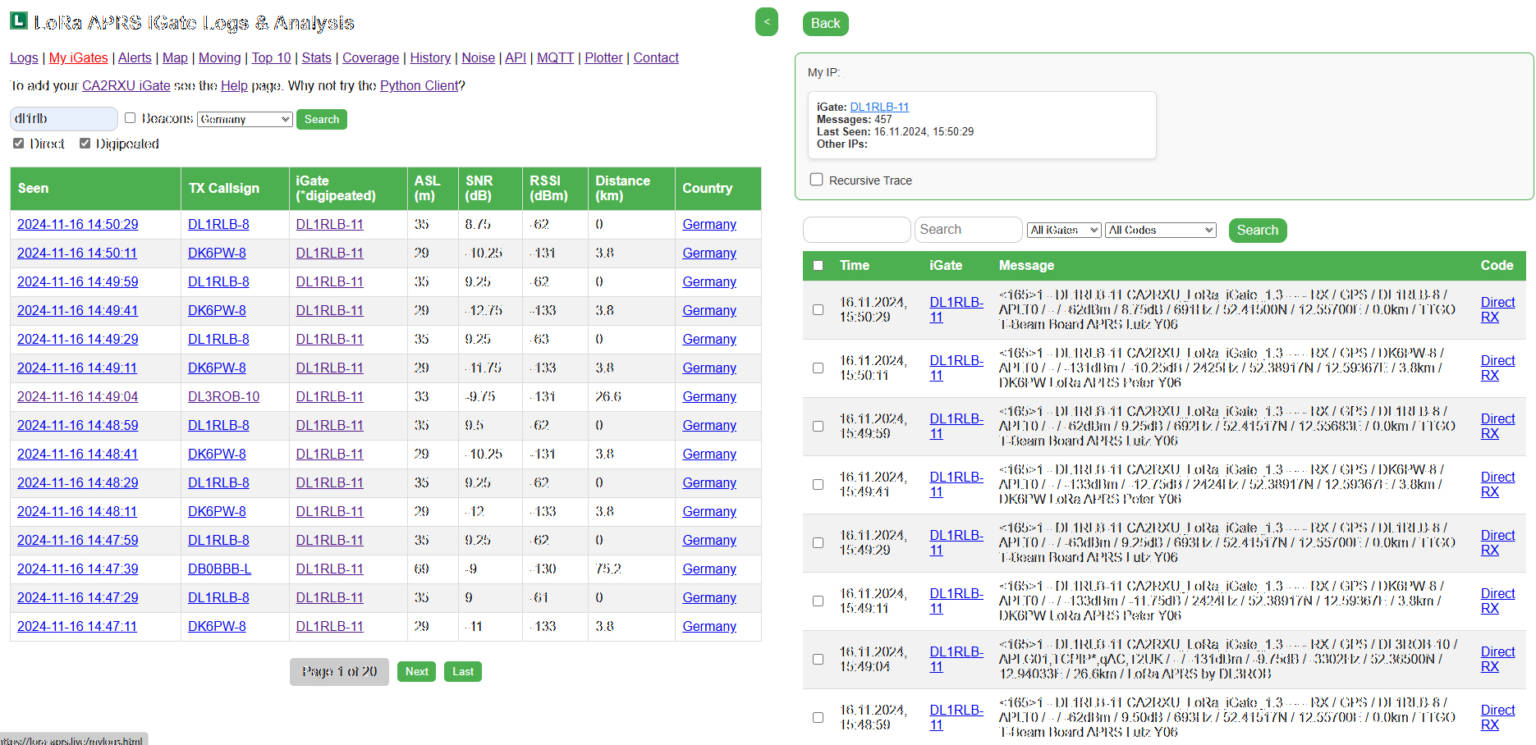Click the DL1RLB-11 iGate link in My IP box
Screen dimensions: 1536x745
click(878, 107)
